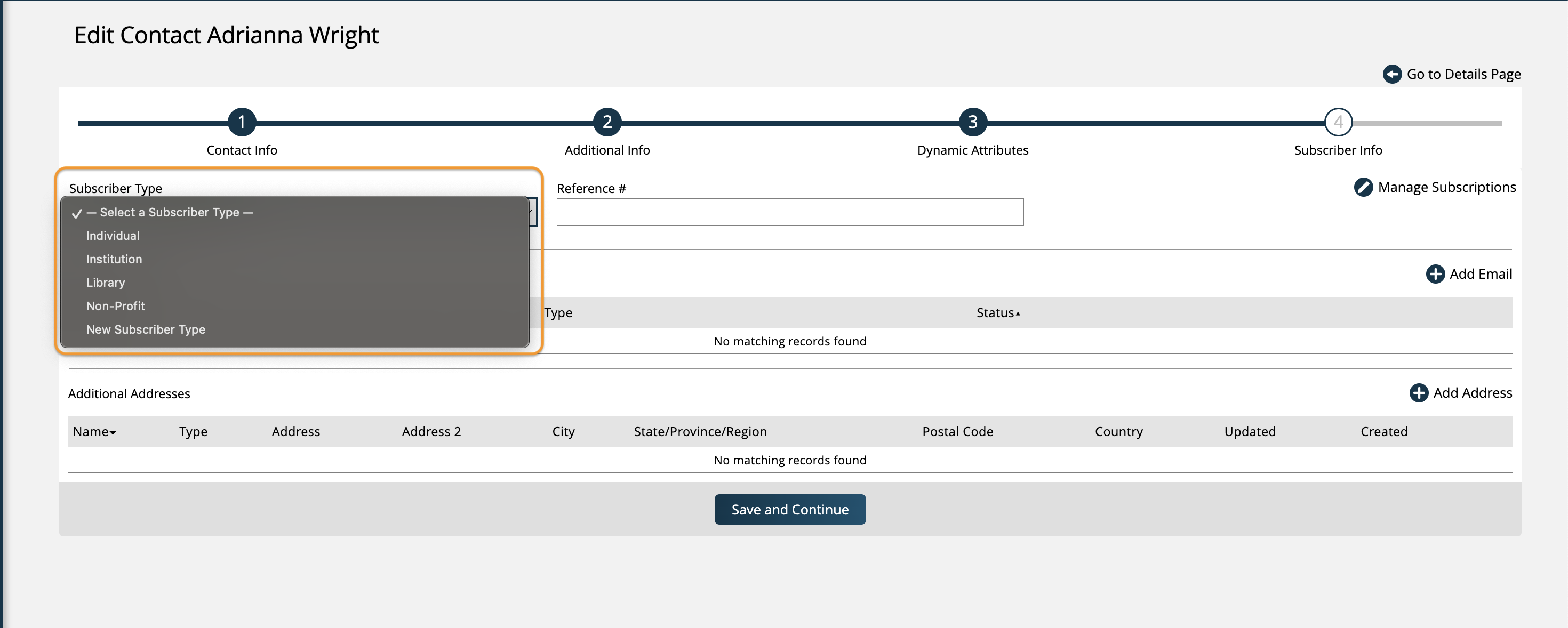Go to step 3 Dynamic Attributes circle
The image size is (1568, 628).
pyautogui.click(x=972, y=122)
